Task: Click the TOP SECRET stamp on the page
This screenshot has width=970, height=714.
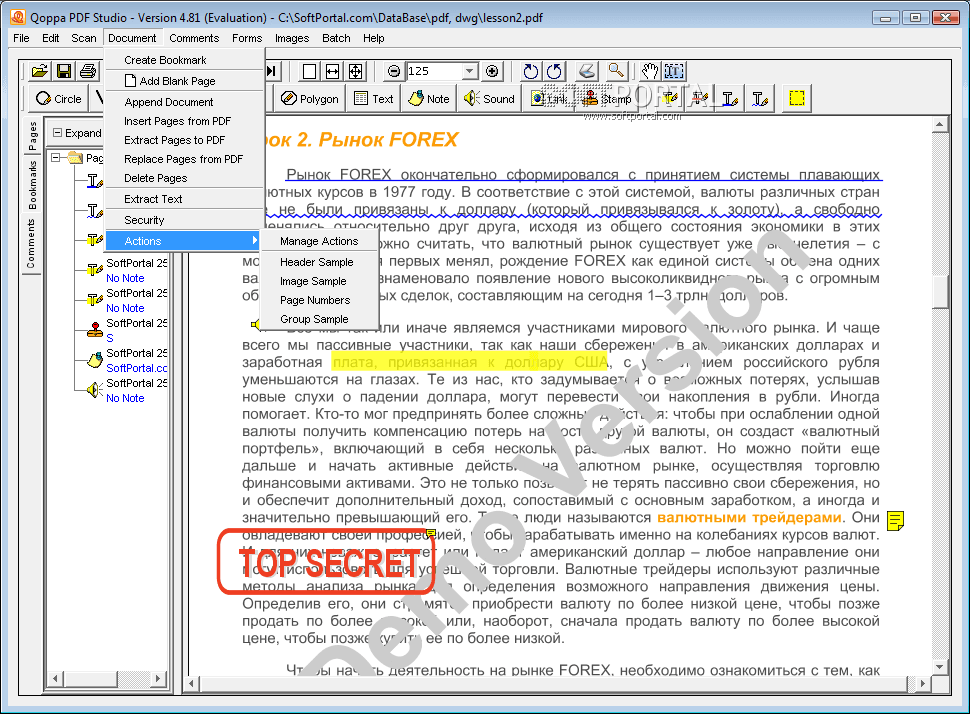Action: 327,562
